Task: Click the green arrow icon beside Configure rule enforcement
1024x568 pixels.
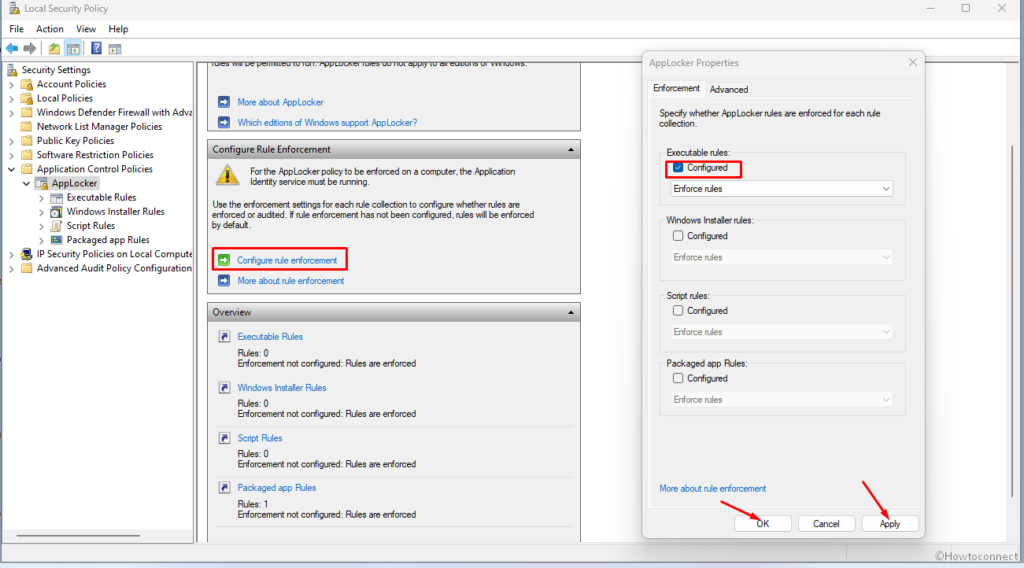Action: (224, 260)
